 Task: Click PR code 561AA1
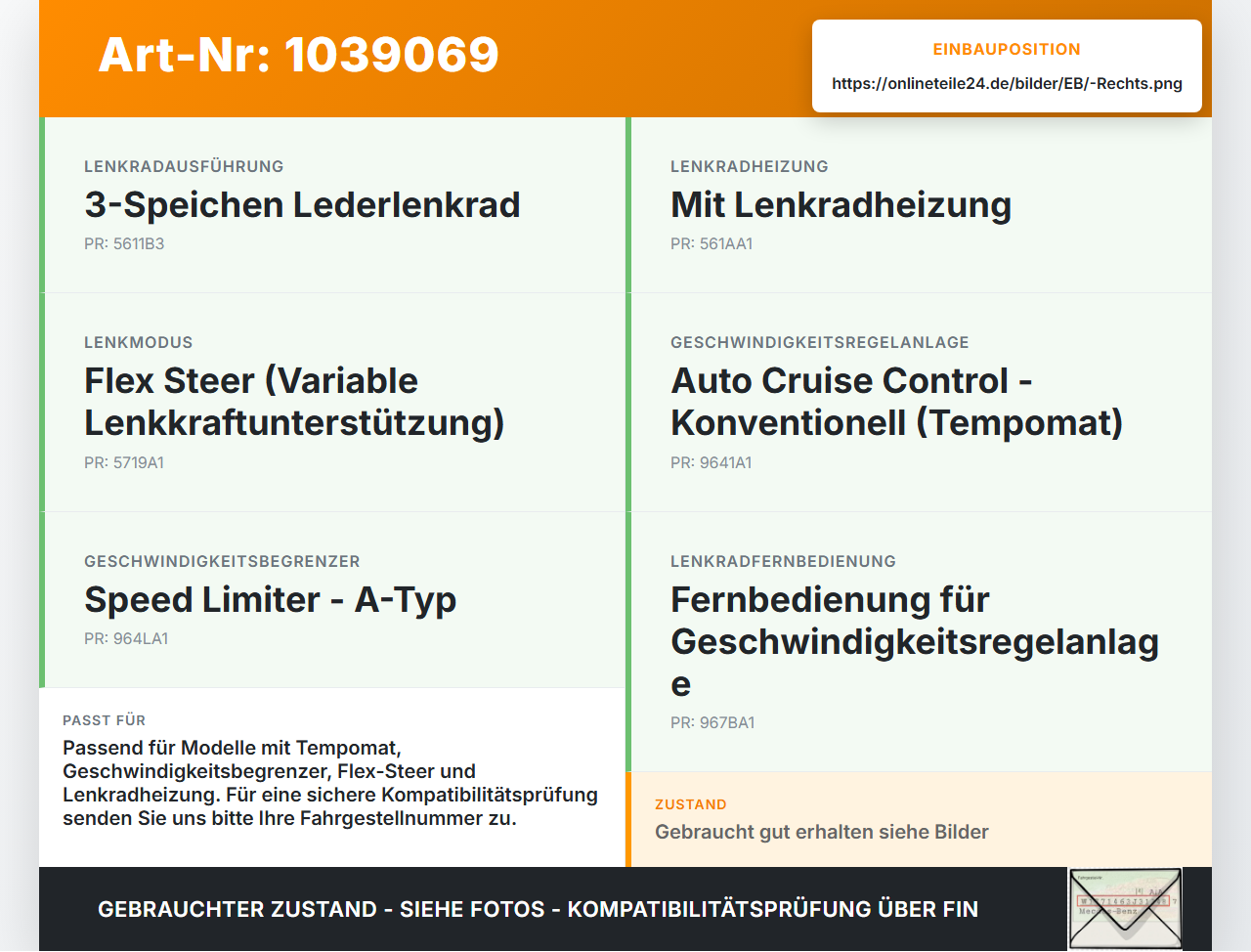pos(712,243)
